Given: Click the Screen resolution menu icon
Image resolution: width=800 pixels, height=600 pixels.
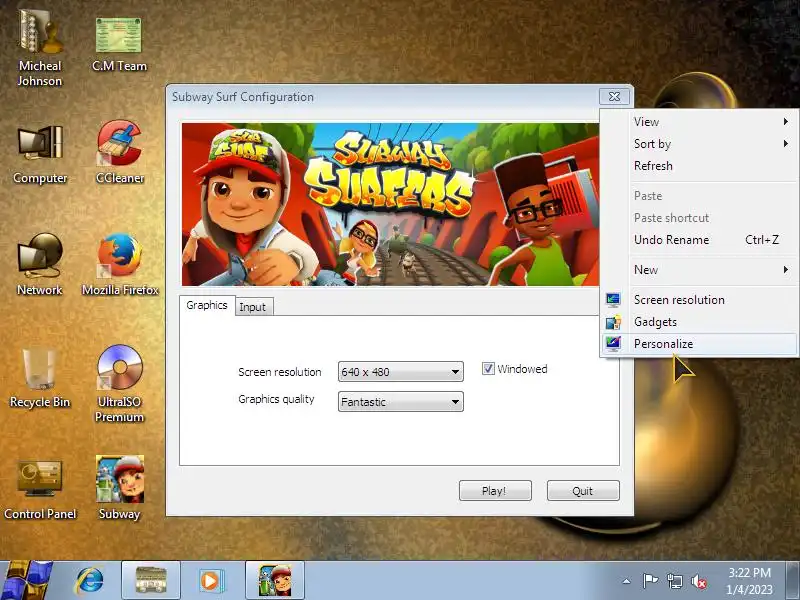Looking at the screenshot, I should [x=613, y=299].
